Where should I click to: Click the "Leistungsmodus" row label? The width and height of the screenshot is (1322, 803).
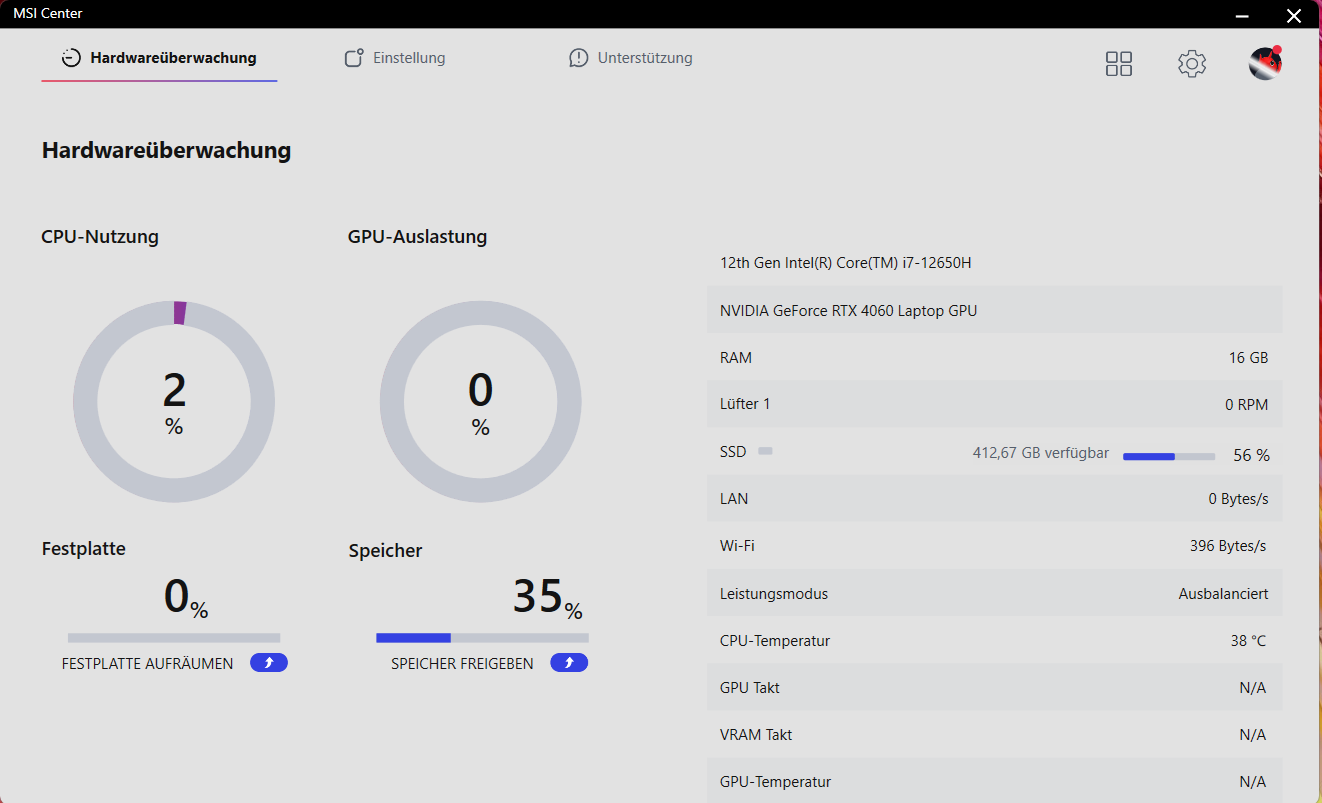(x=774, y=594)
